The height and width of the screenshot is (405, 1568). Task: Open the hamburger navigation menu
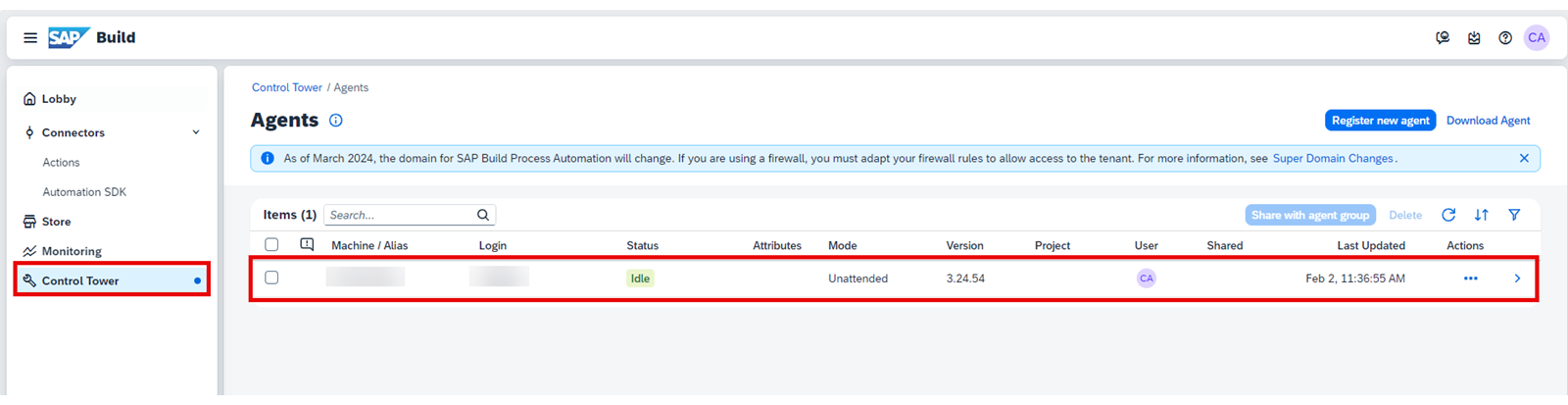(x=30, y=37)
